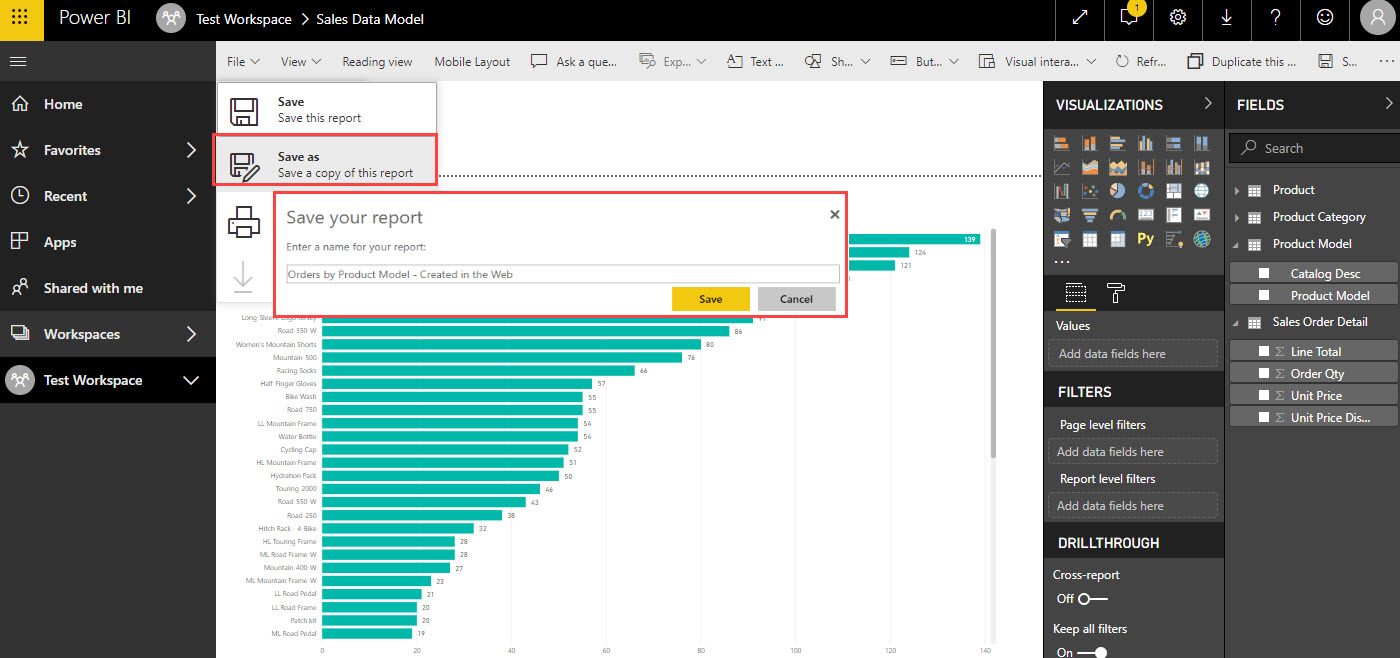Click Duplicate this page toolbar item
This screenshot has height=658, width=1400.
(1241, 61)
